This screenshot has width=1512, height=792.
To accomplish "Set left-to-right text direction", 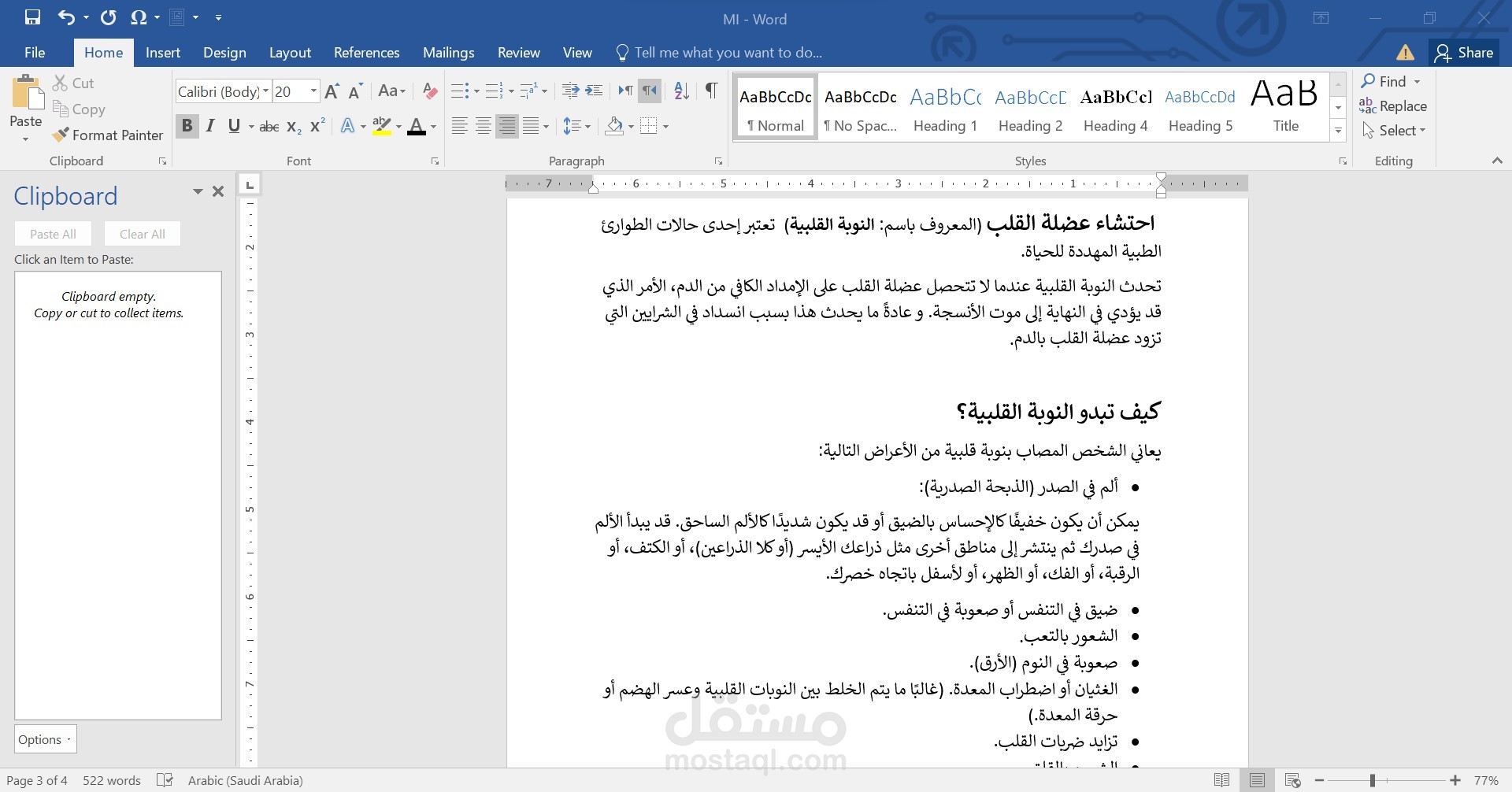I will tap(625, 91).
